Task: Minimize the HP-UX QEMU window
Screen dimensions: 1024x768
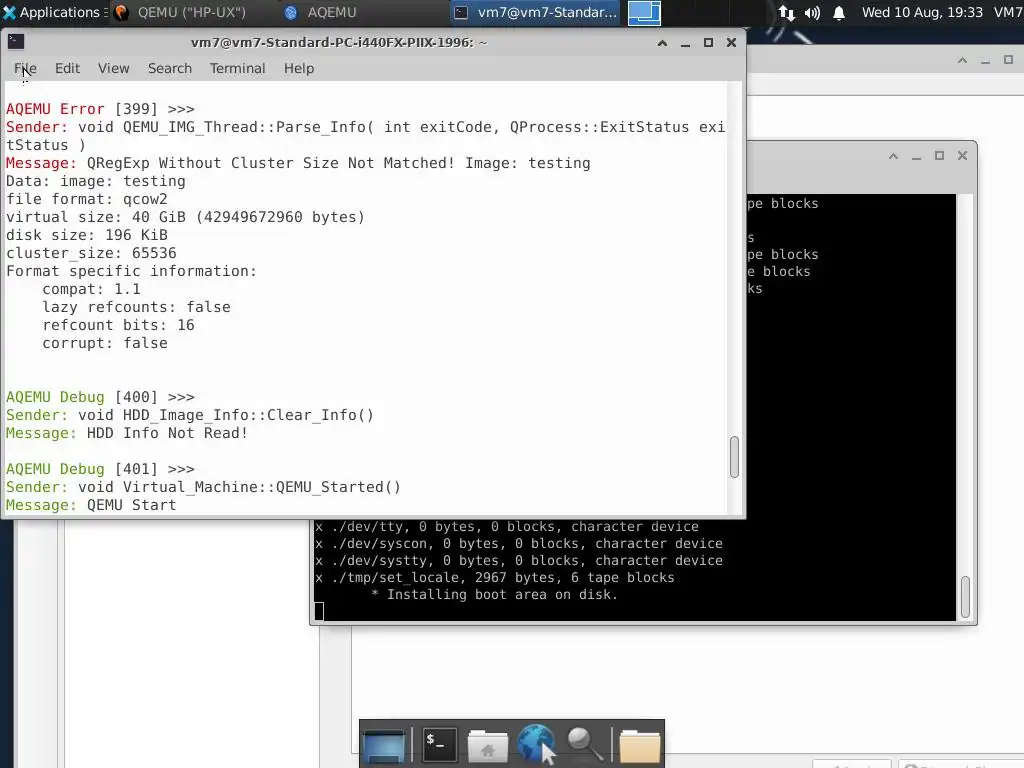Action: point(916,156)
